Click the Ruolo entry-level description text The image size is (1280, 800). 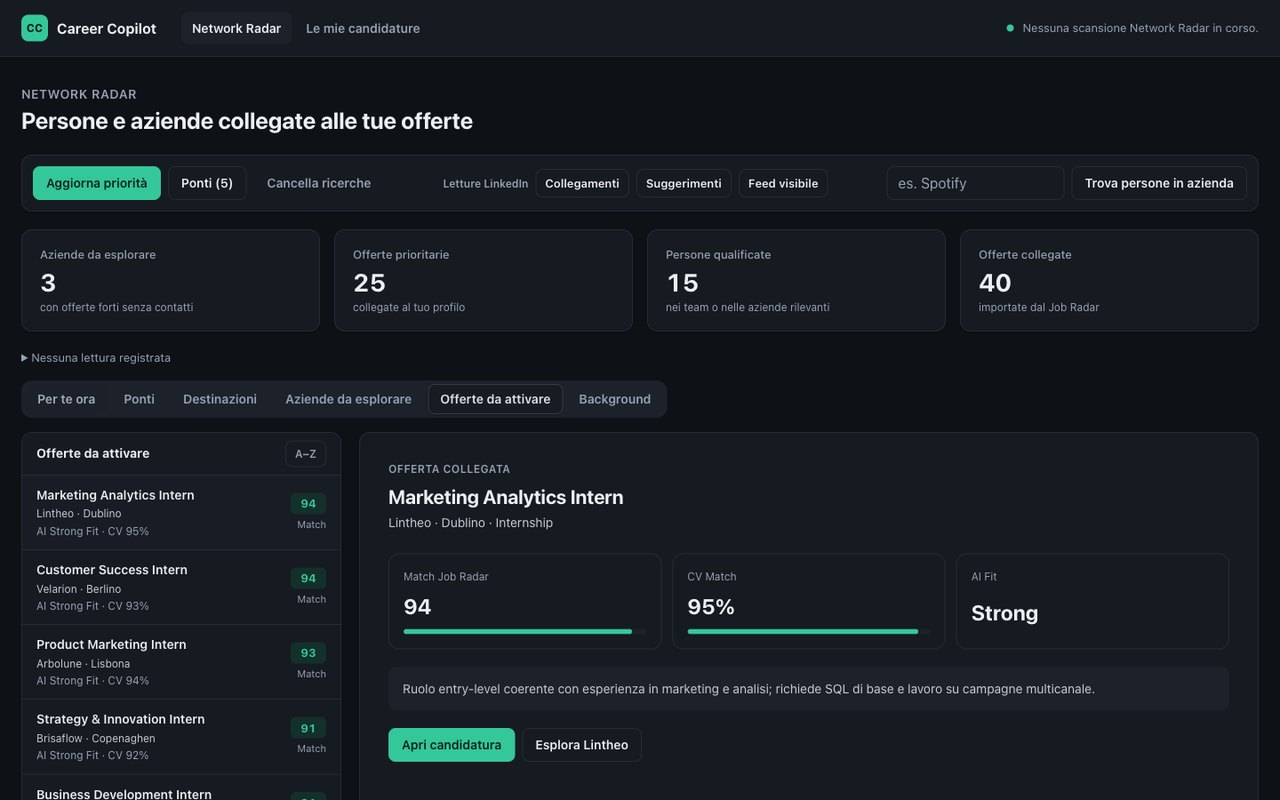pos(749,689)
